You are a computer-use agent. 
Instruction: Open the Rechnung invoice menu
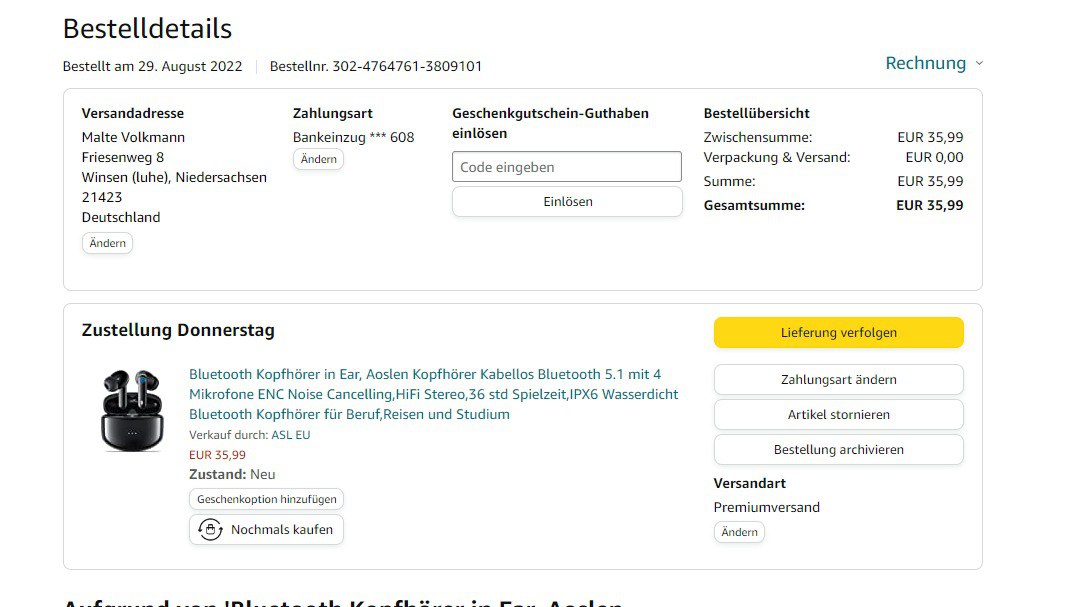click(925, 63)
